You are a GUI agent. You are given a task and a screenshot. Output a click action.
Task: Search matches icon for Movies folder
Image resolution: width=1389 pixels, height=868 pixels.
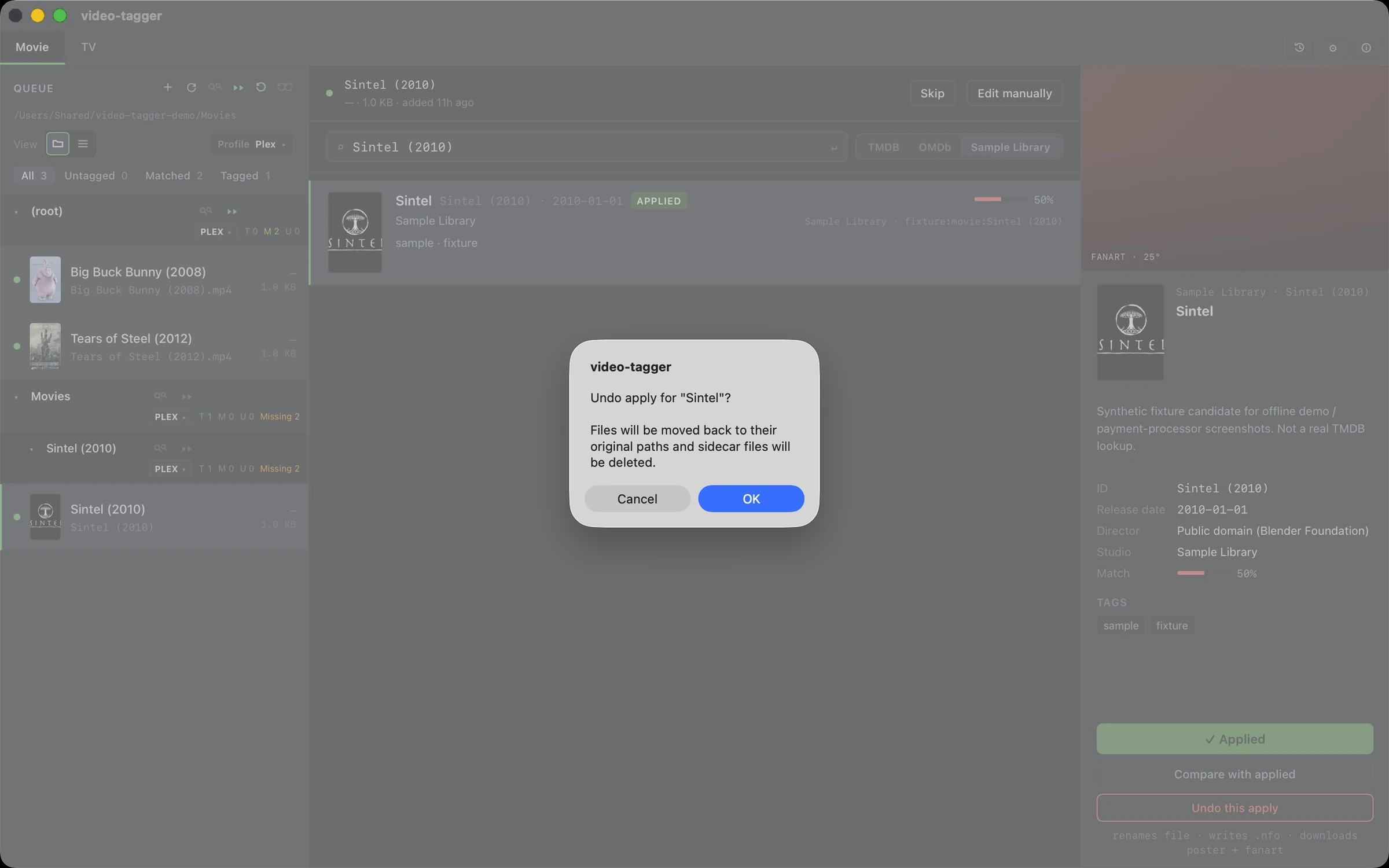coord(160,396)
